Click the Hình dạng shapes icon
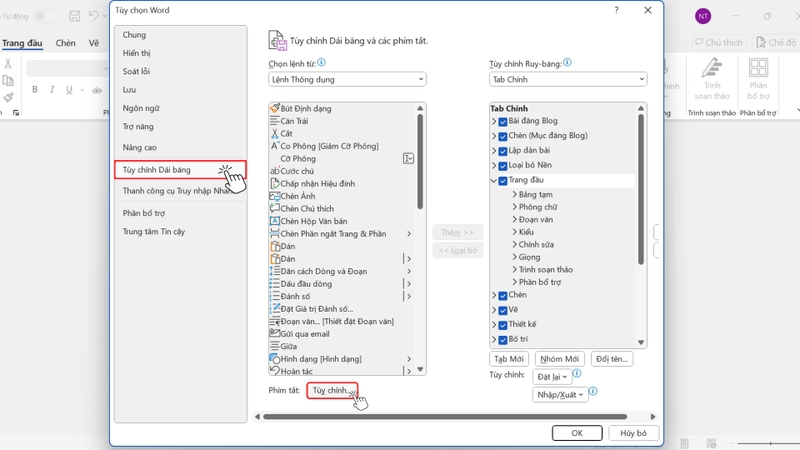Screen dimensions: 800x450 (x=274, y=359)
